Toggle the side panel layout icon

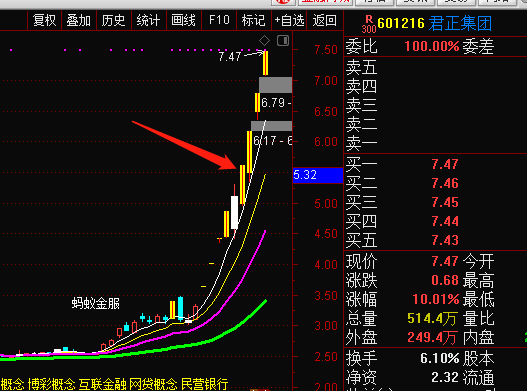(283, 41)
